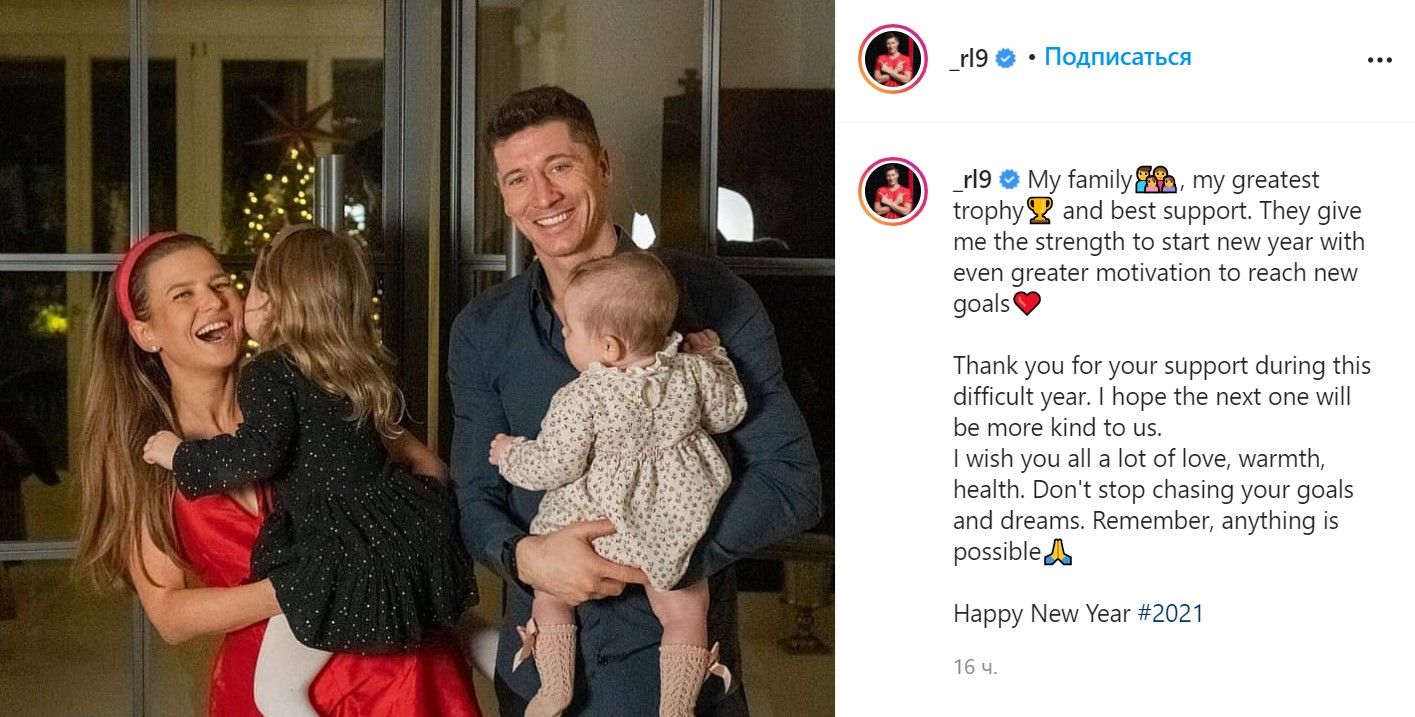
Task: Click the '16 ч.' post timestamp
Action: 975,666
